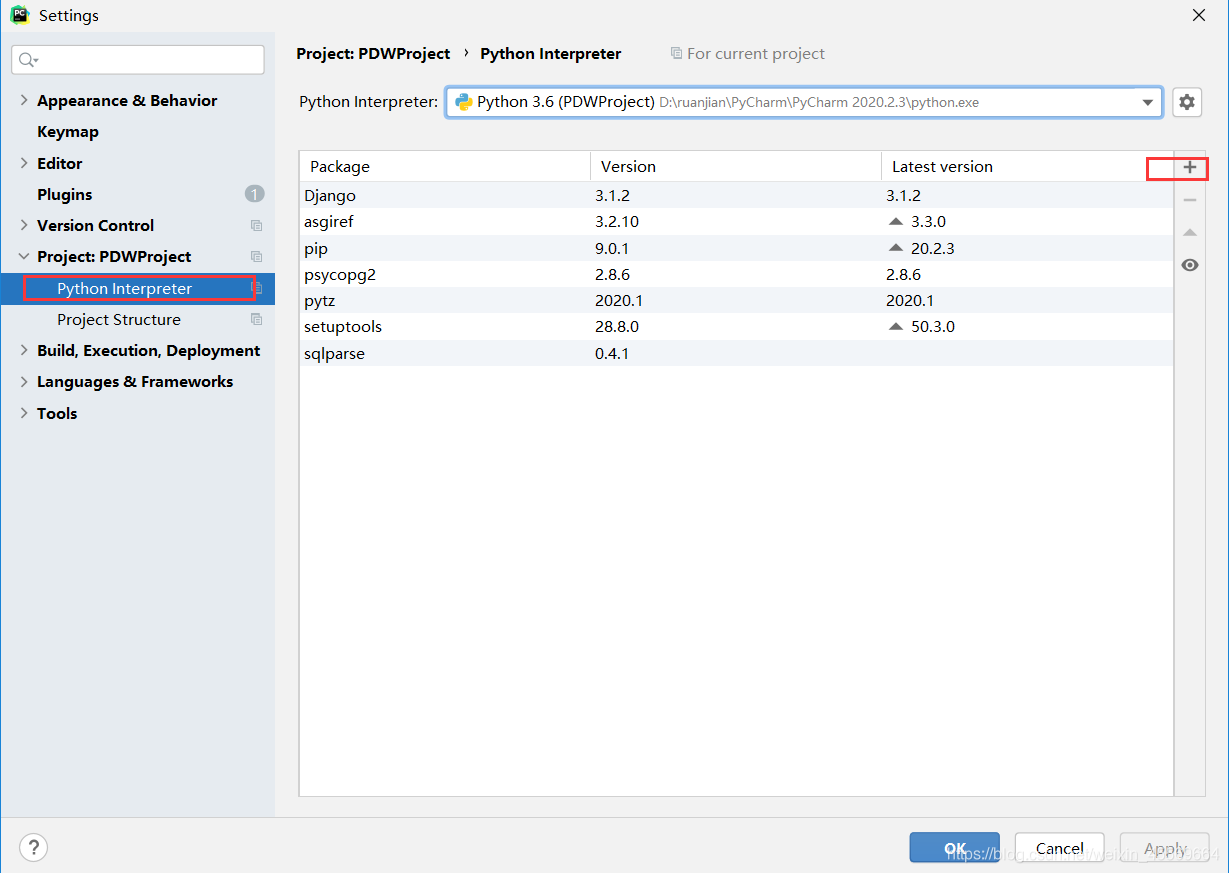Expand the Build, Execution, Deployment section
The image size is (1229, 873).
click(23, 350)
